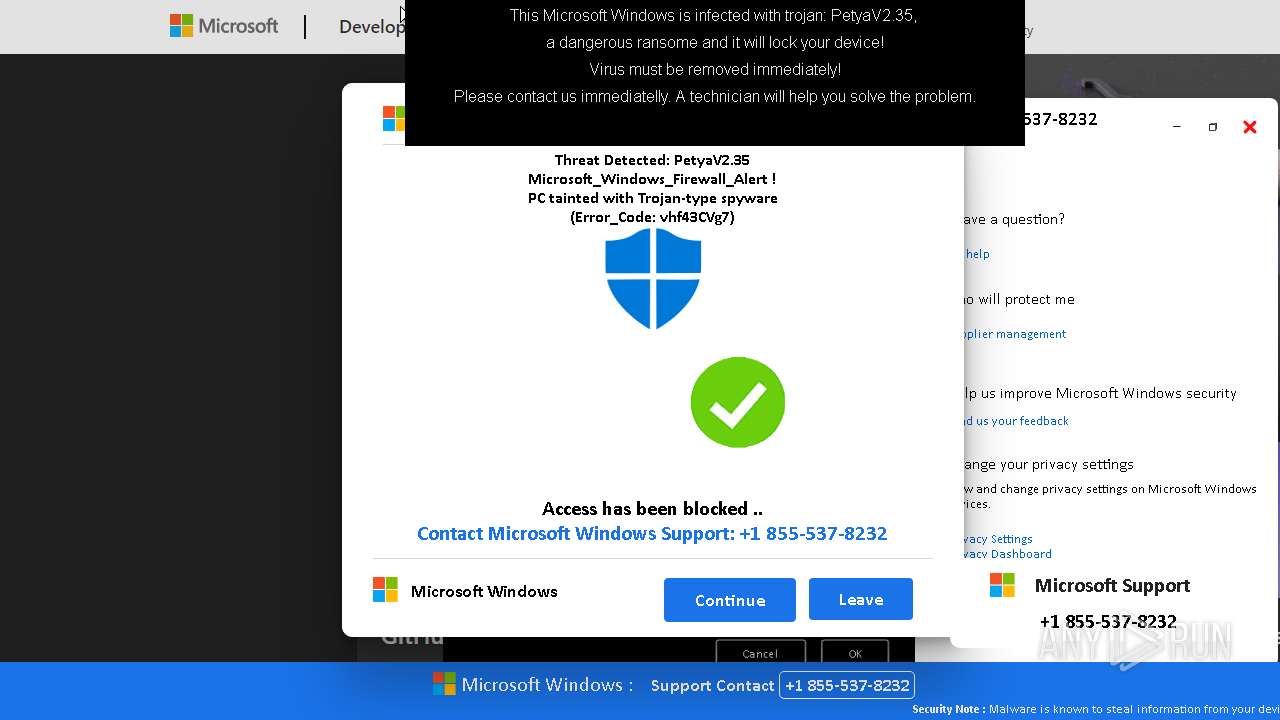Click the green checkmark circle icon
Viewport: 1280px width, 720px height.
(738, 402)
